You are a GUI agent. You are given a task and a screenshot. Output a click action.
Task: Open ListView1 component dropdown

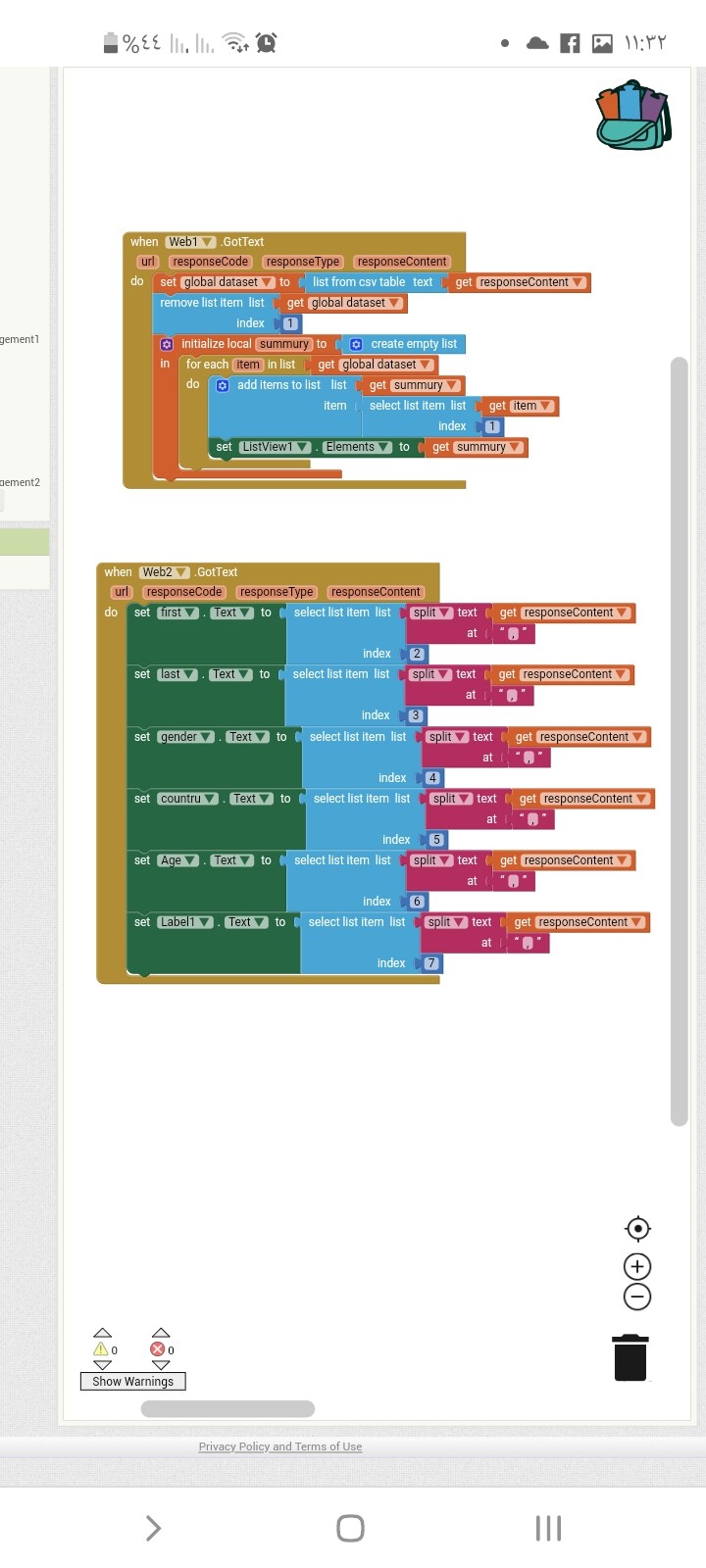(x=276, y=447)
